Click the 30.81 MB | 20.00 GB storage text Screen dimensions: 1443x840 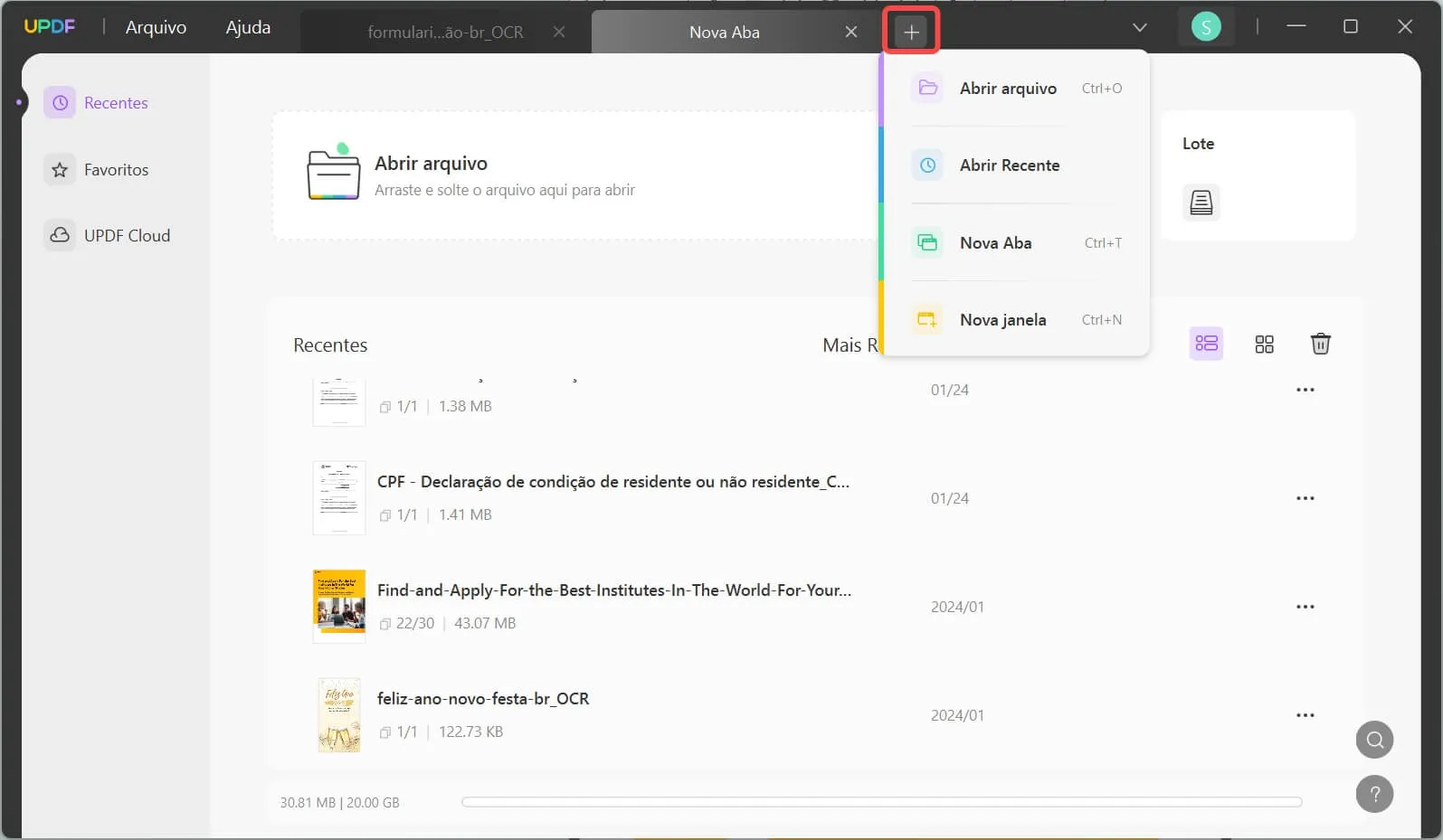(339, 803)
